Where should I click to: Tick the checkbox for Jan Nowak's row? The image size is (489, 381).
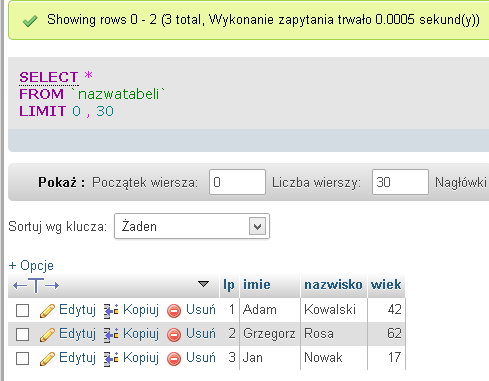[22, 359]
